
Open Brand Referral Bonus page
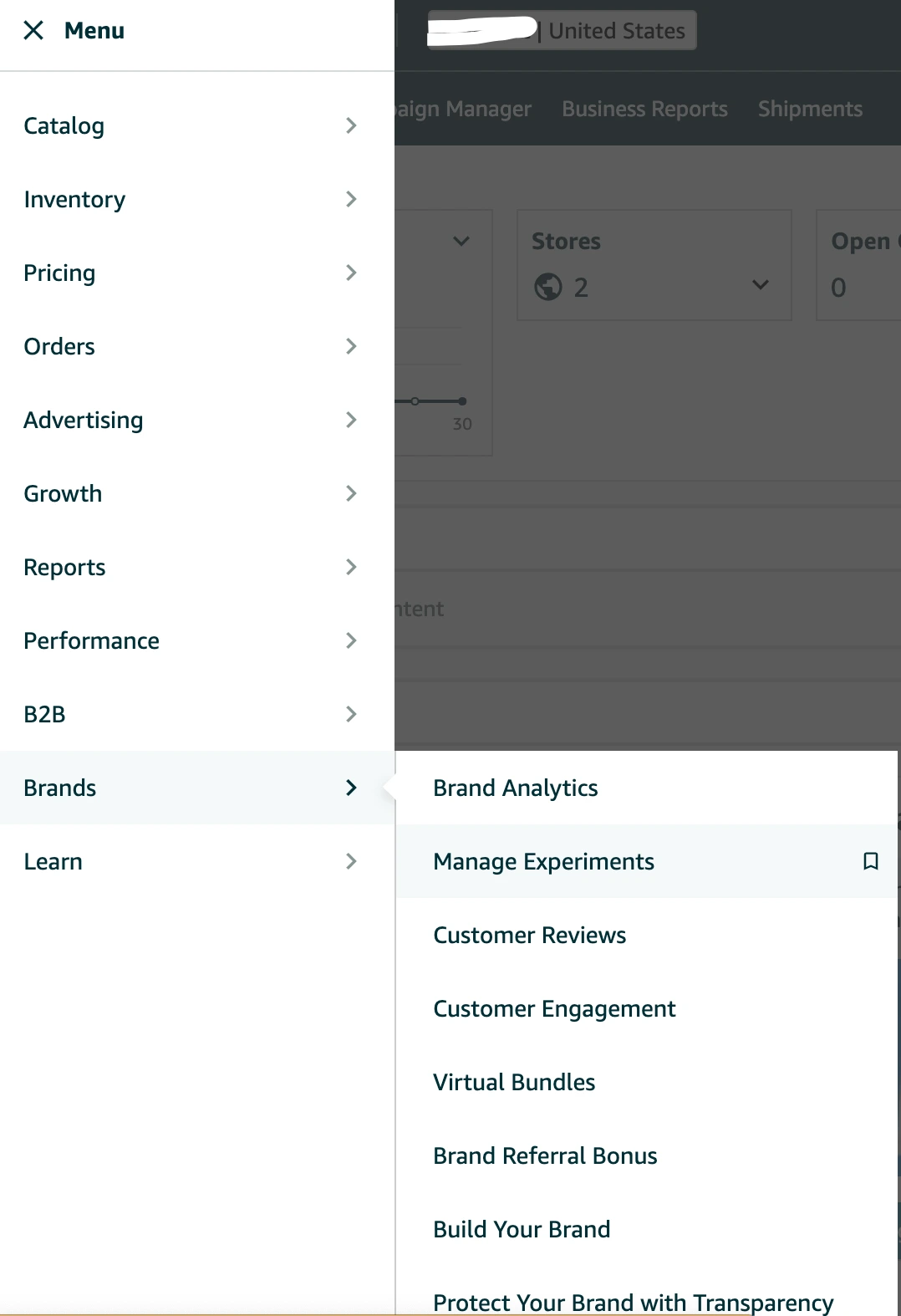[545, 1156]
